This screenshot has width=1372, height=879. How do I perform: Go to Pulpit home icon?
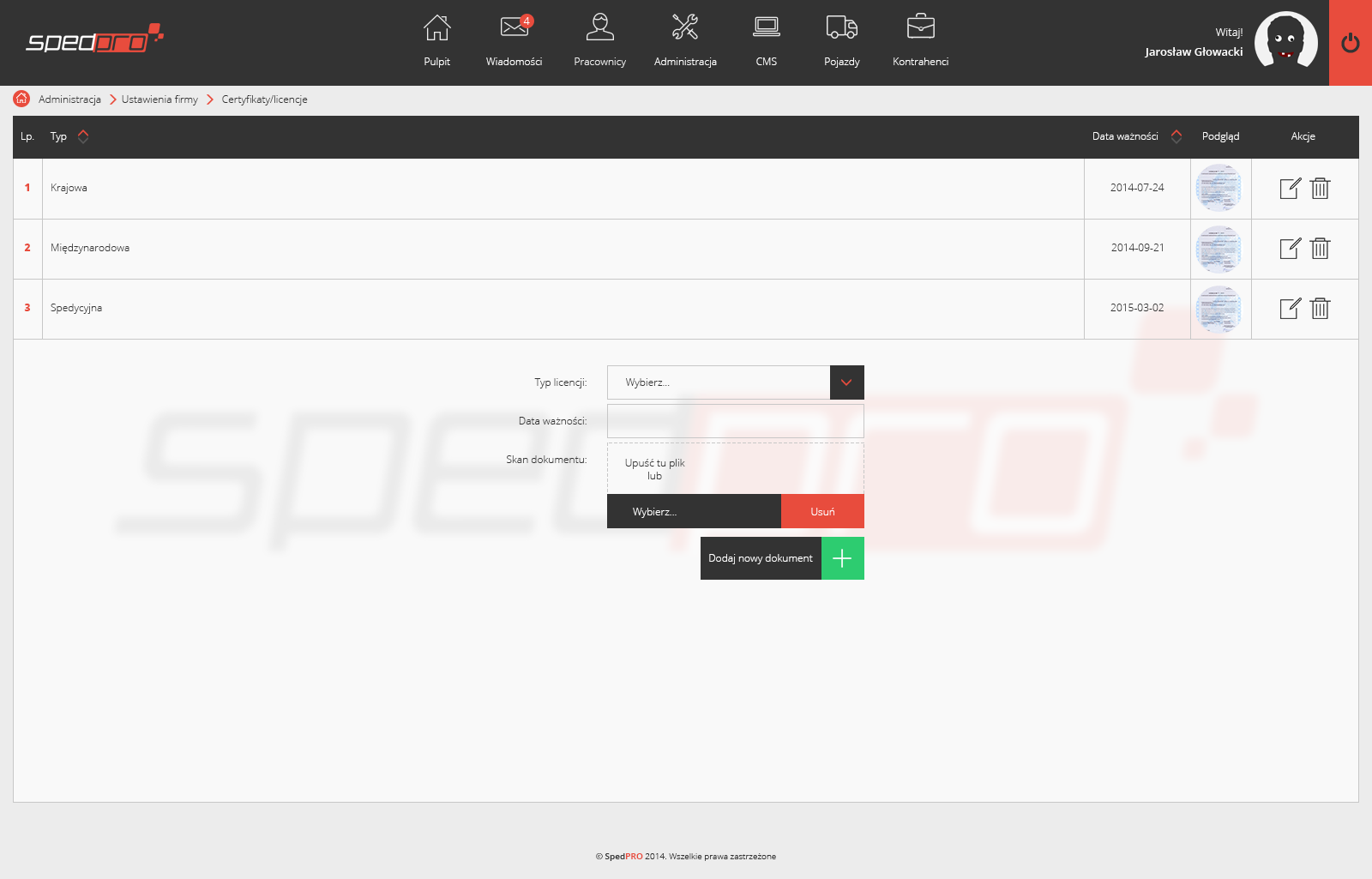click(x=436, y=28)
